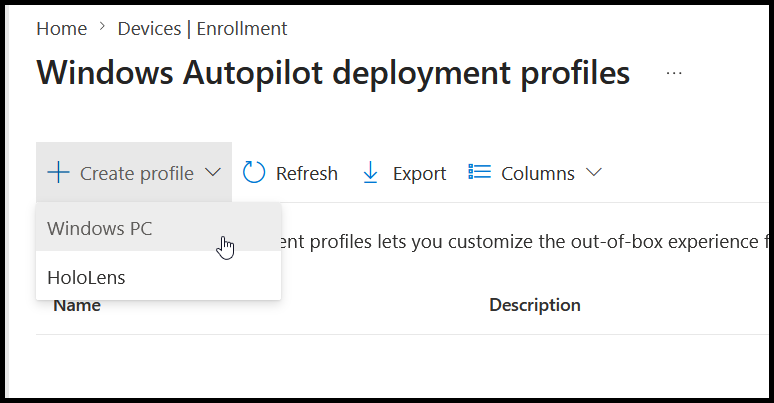Click the Export download arrow icon

[x=370, y=173]
